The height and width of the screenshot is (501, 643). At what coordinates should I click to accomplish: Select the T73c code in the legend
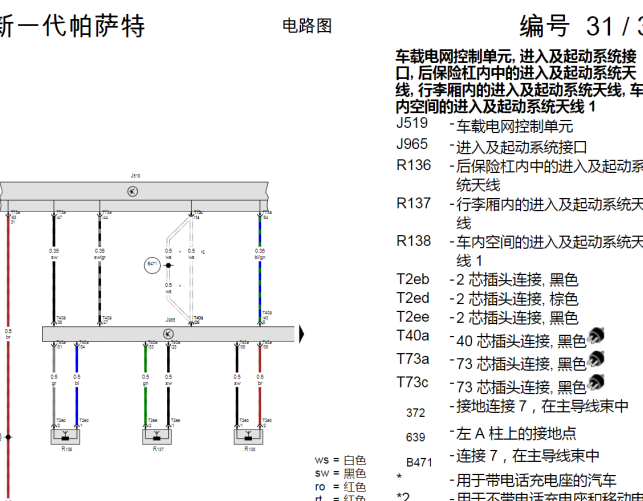click(x=412, y=382)
